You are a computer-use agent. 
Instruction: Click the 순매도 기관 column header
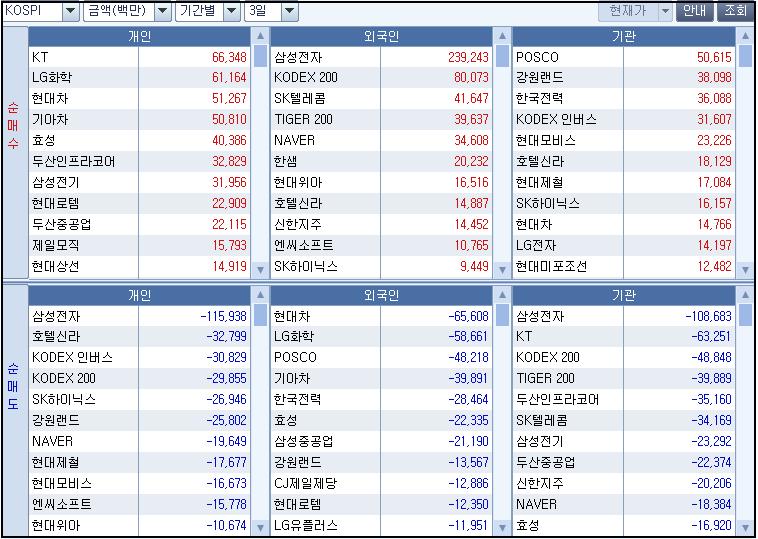click(x=624, y=295)
